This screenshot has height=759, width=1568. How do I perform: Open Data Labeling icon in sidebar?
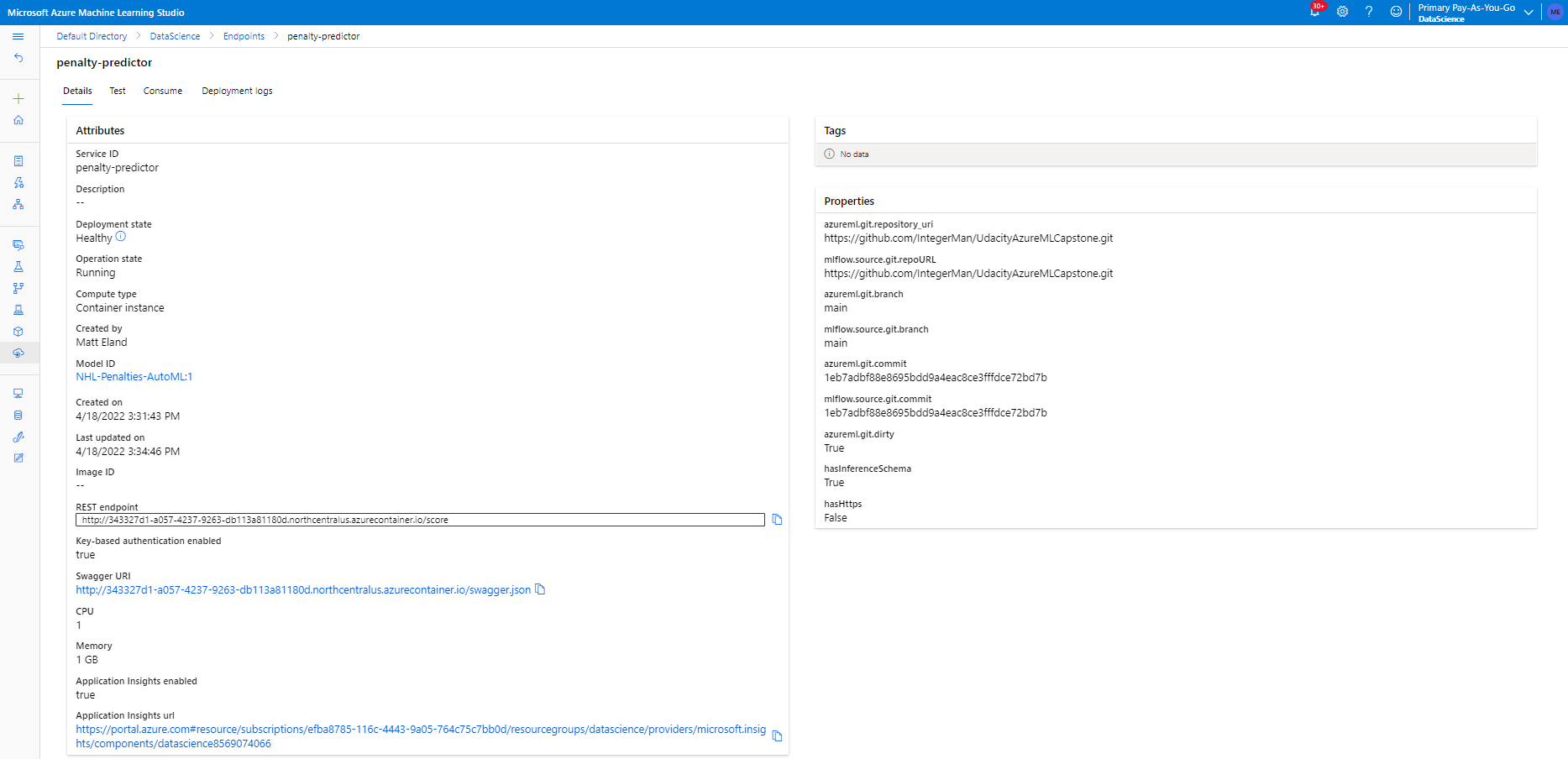(x=18, y=458)
